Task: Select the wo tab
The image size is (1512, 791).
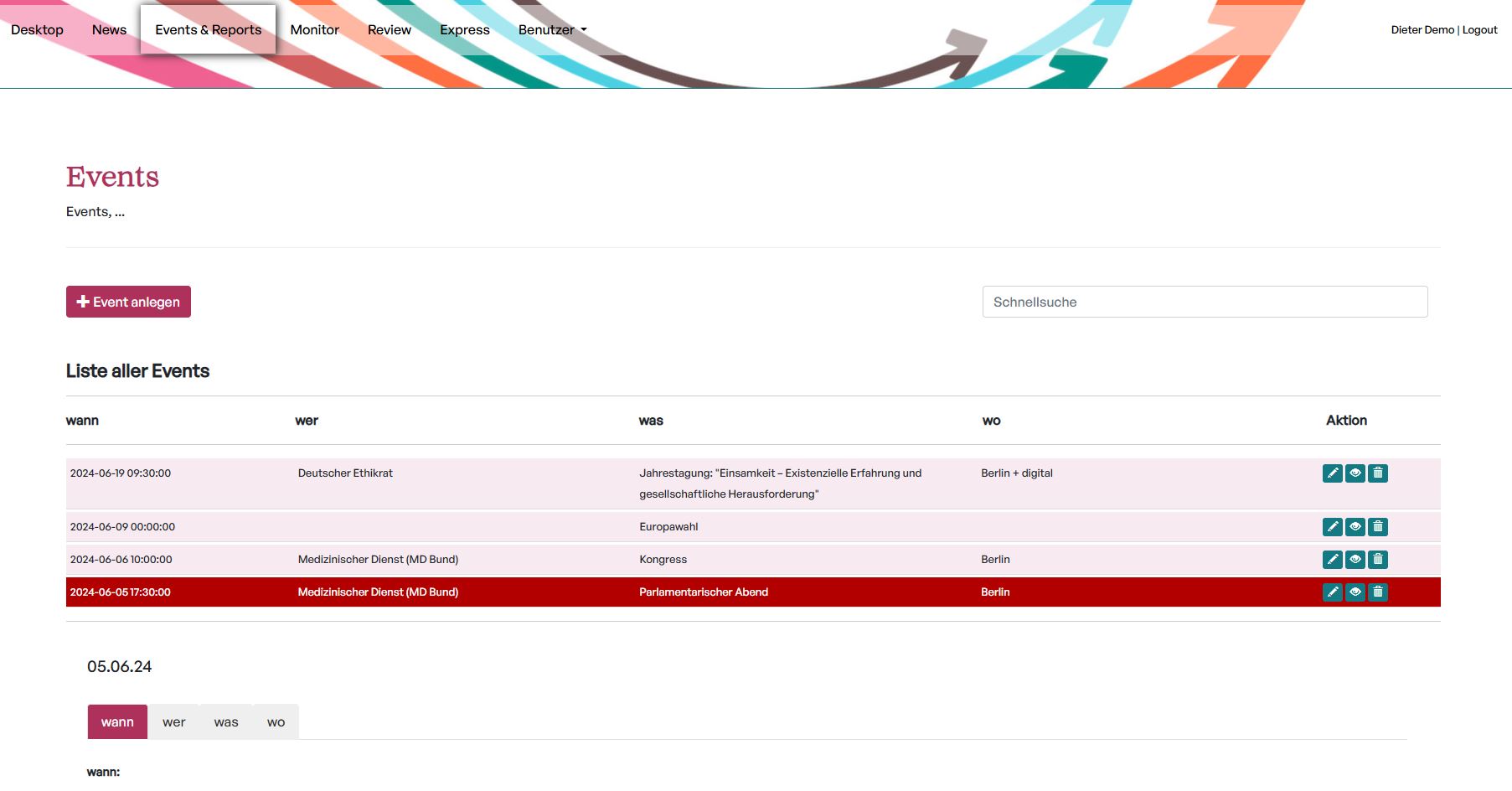Action: 276,722
